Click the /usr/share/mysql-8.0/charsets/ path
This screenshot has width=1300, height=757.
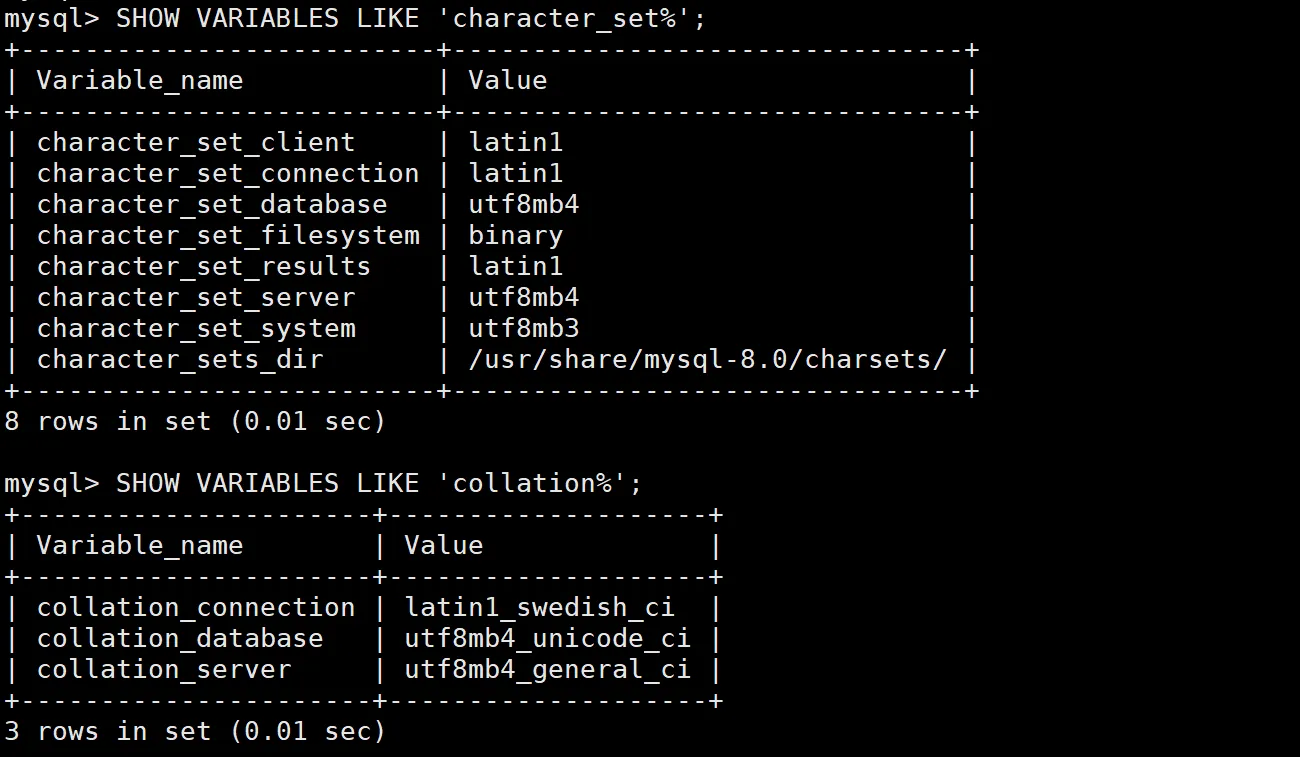point(708,360)
